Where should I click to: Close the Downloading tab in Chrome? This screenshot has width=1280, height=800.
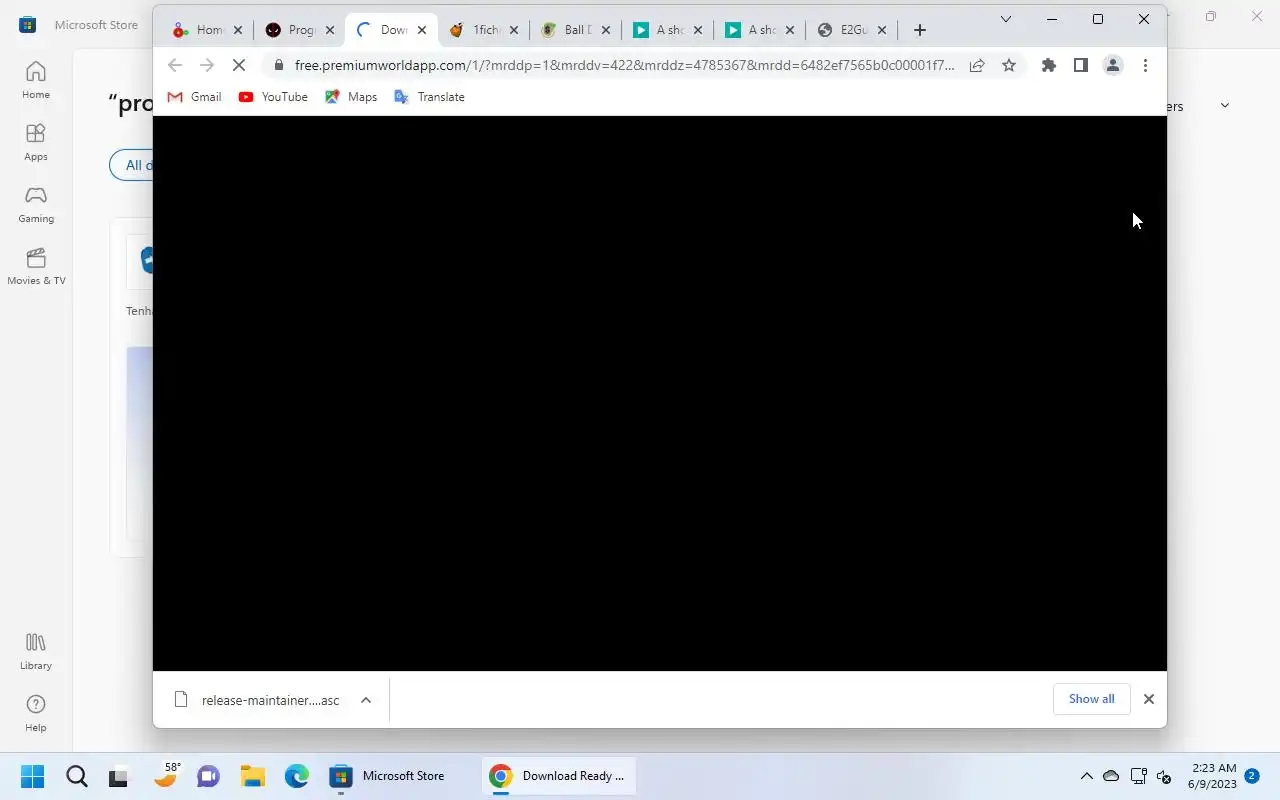click(x=421, y=30)
